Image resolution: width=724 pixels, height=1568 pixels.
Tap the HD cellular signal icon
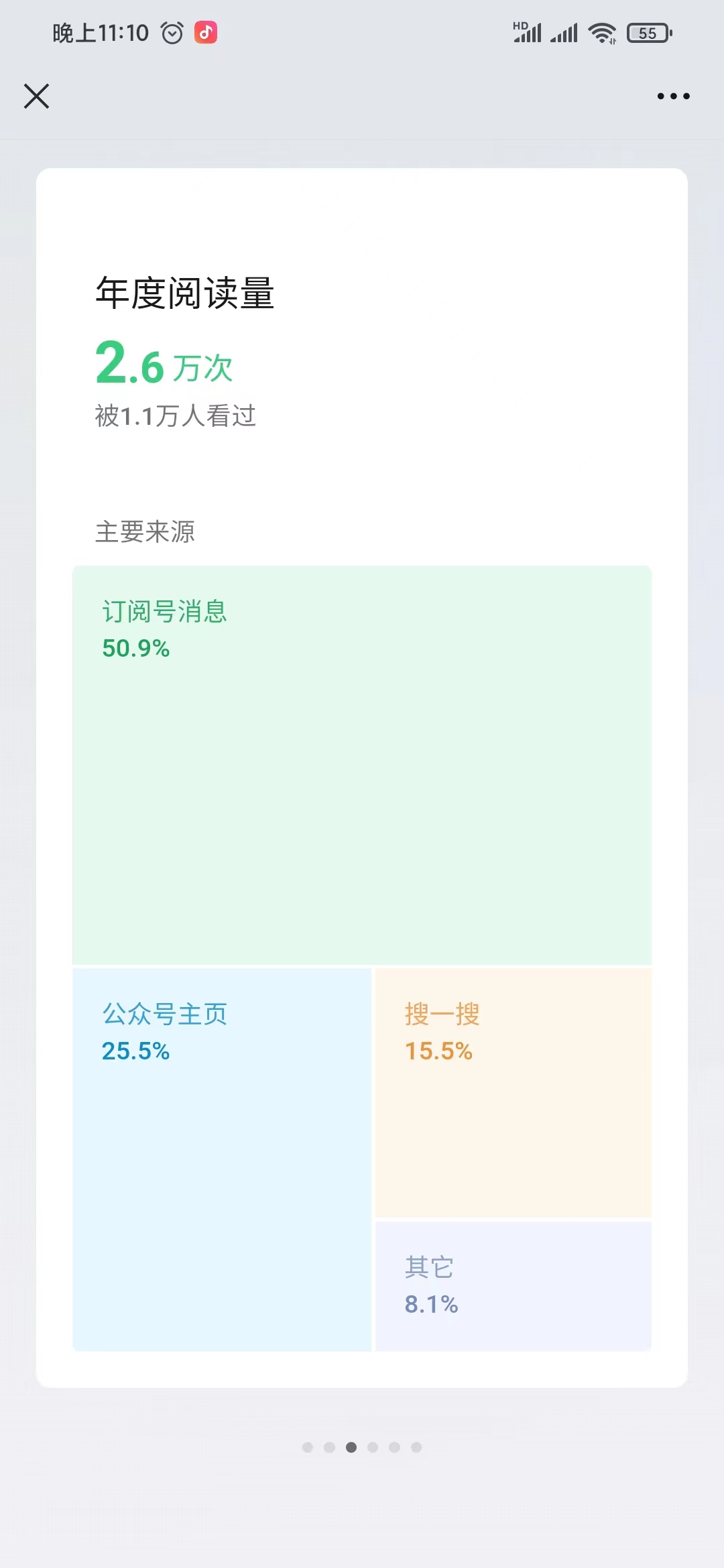[x=528, y=32]
